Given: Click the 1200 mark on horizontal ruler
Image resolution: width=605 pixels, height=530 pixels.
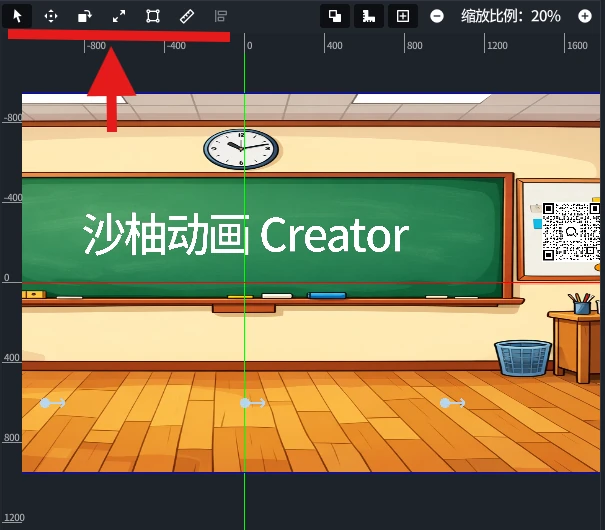Looking at the screenshot, I should click(497, 46).
